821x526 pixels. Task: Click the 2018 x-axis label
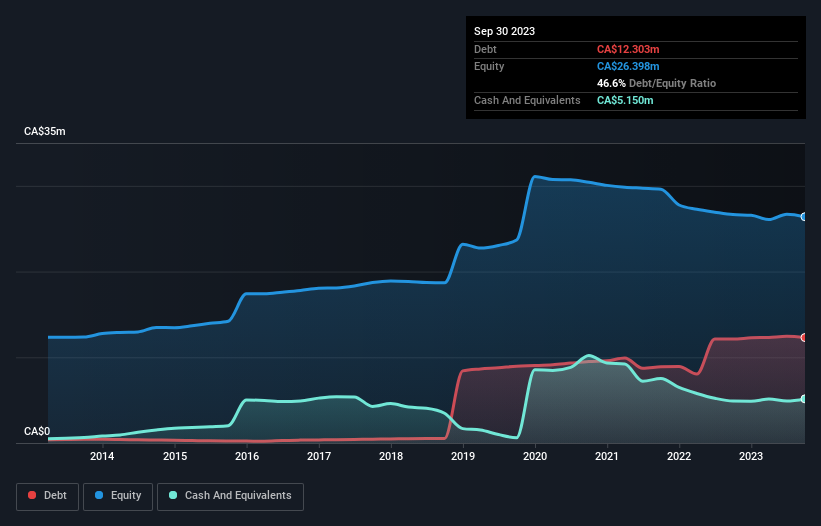(391, 456)
